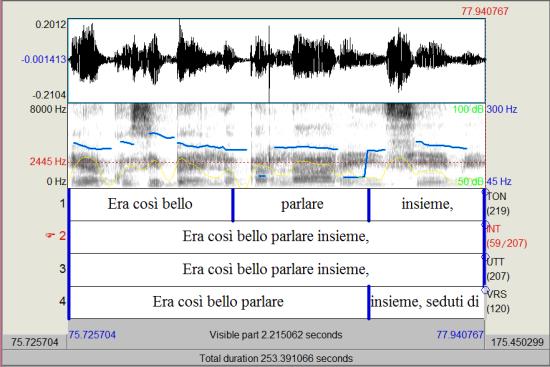
Task: Click the boundary between 'Era così bello' and 'parlare'
Action: (x=233, y=205)
